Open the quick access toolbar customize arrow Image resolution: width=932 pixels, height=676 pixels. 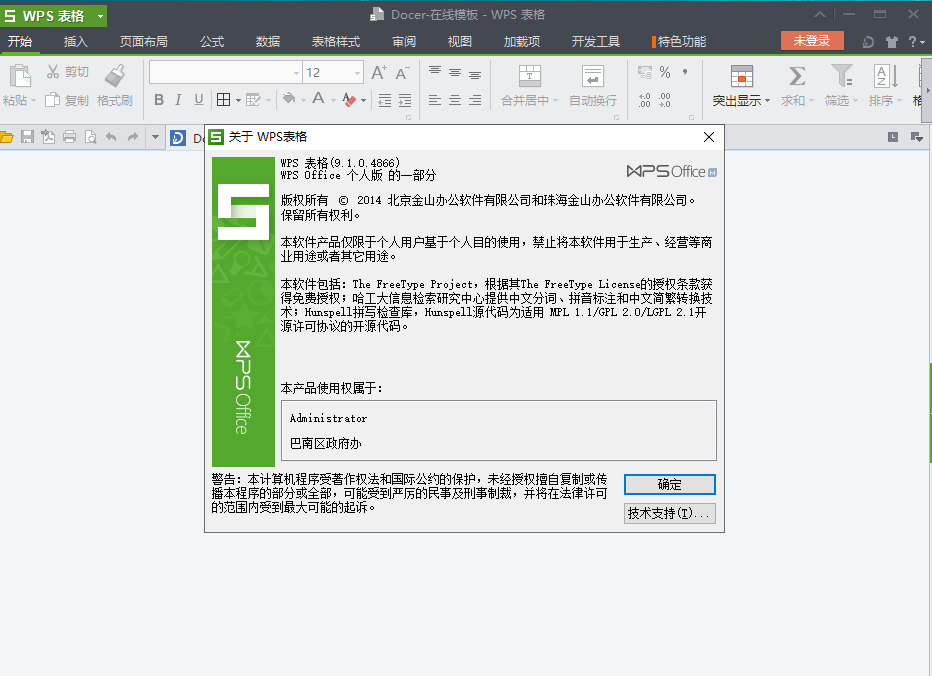(155, 137)
